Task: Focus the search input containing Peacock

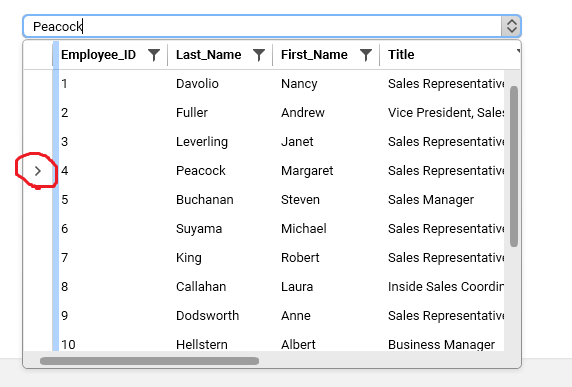Action: point(262,26)
